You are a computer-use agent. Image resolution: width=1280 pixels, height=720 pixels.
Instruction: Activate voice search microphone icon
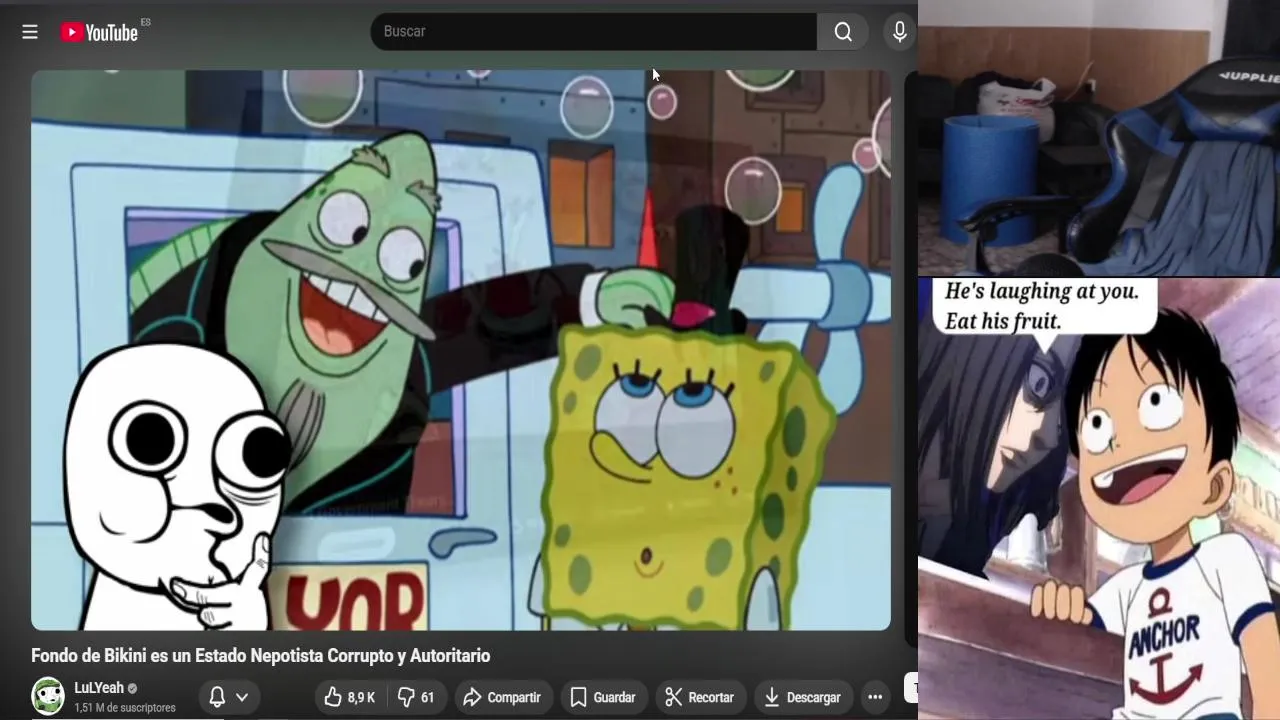point(900,32)
